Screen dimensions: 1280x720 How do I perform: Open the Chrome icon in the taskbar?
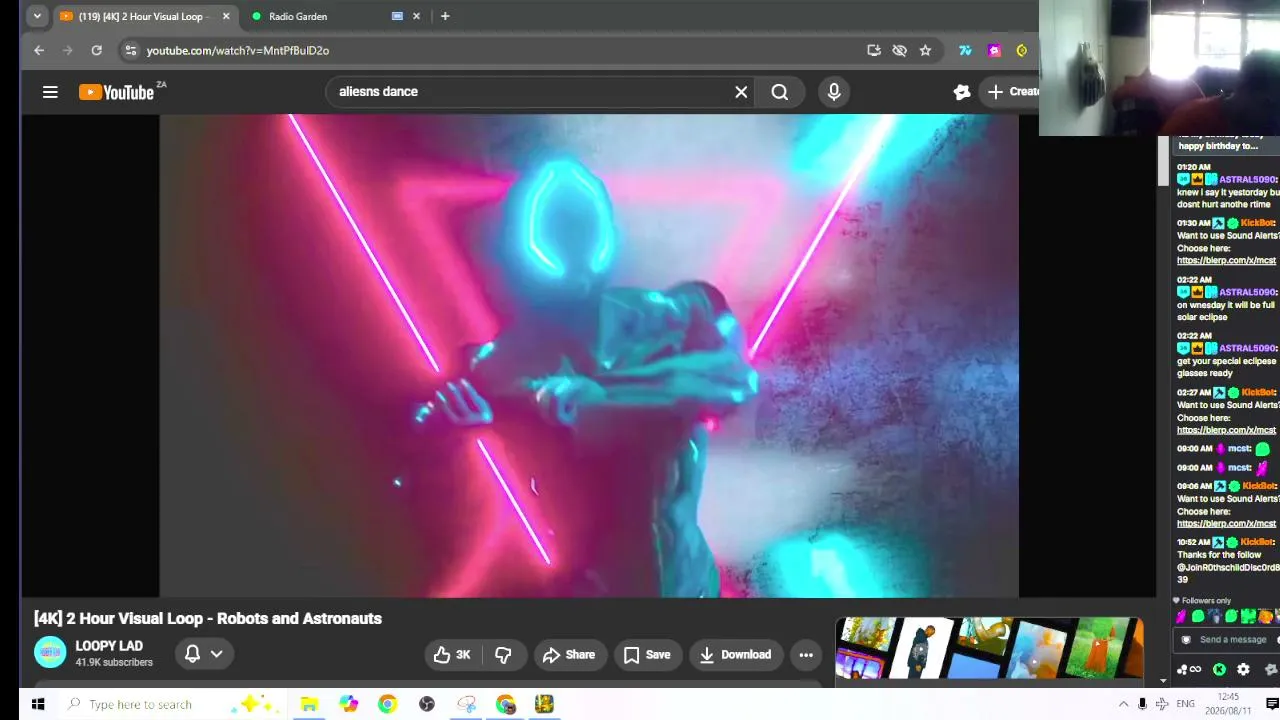pos(387,704)
